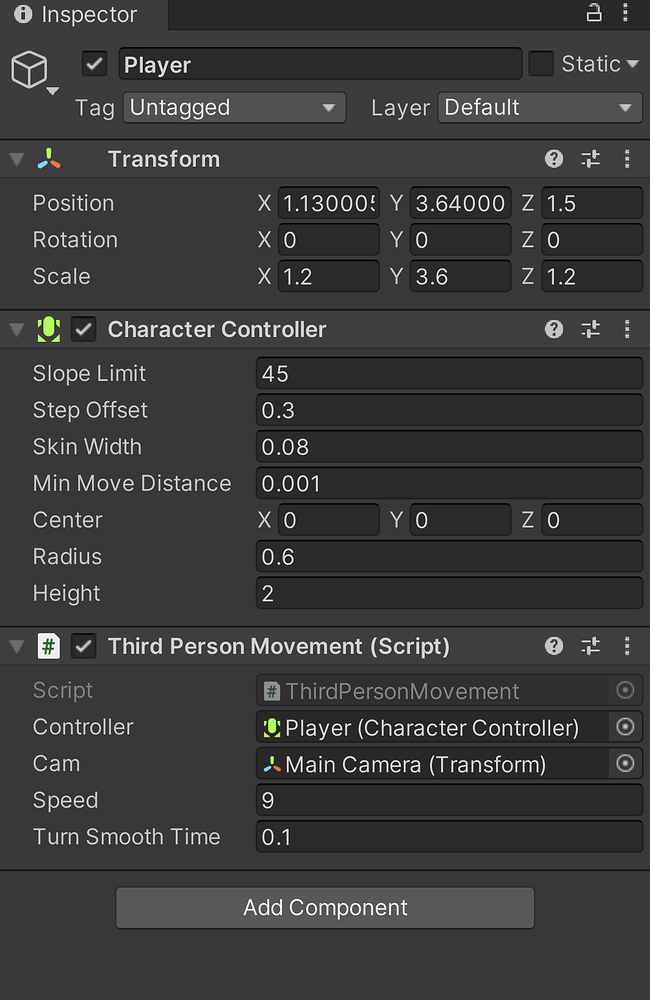
Task: Click the Main Camera object picker circle
Action: [625, 763]
